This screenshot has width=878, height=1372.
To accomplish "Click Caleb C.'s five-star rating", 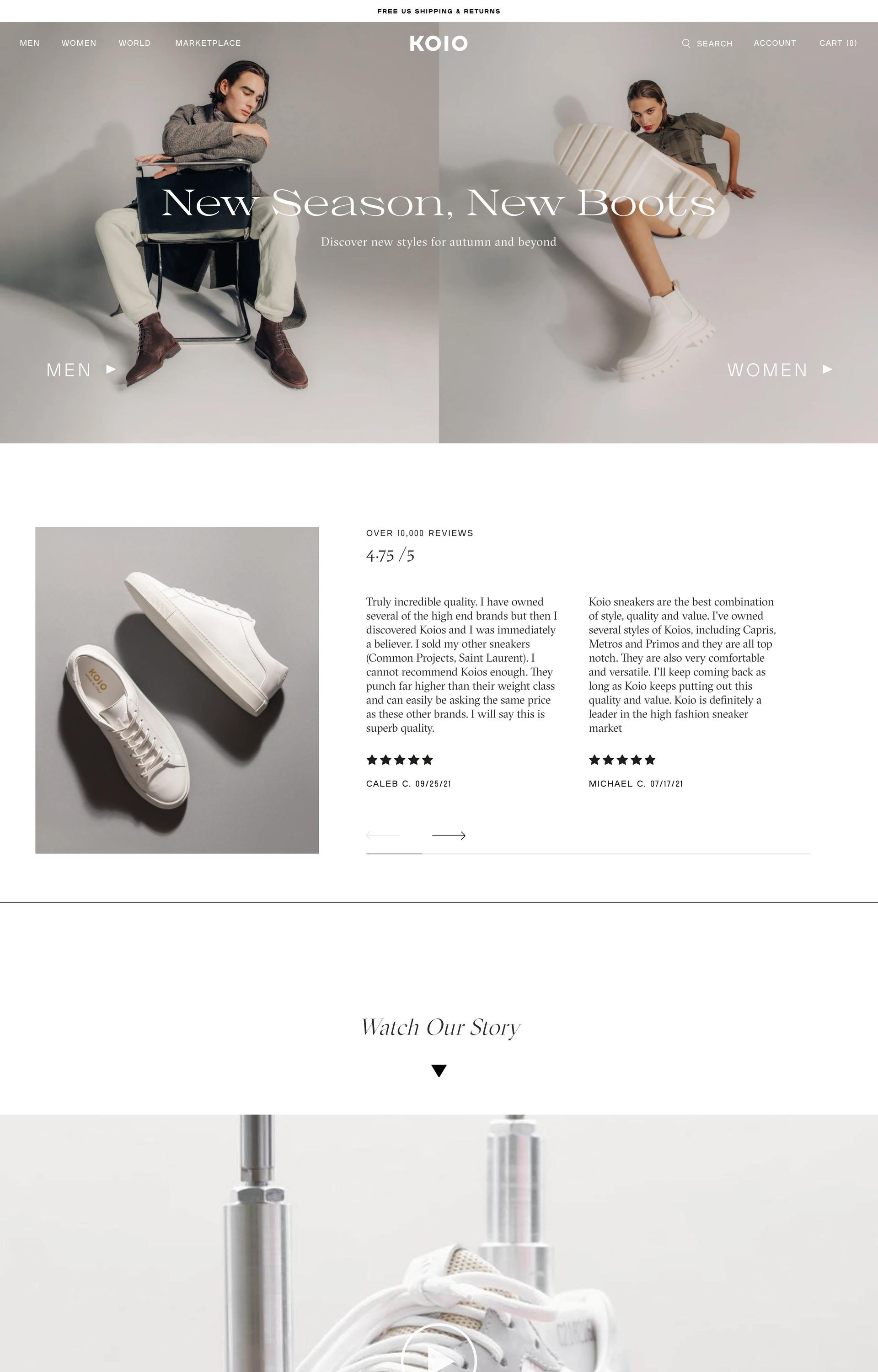I will [x=400, y=760].
